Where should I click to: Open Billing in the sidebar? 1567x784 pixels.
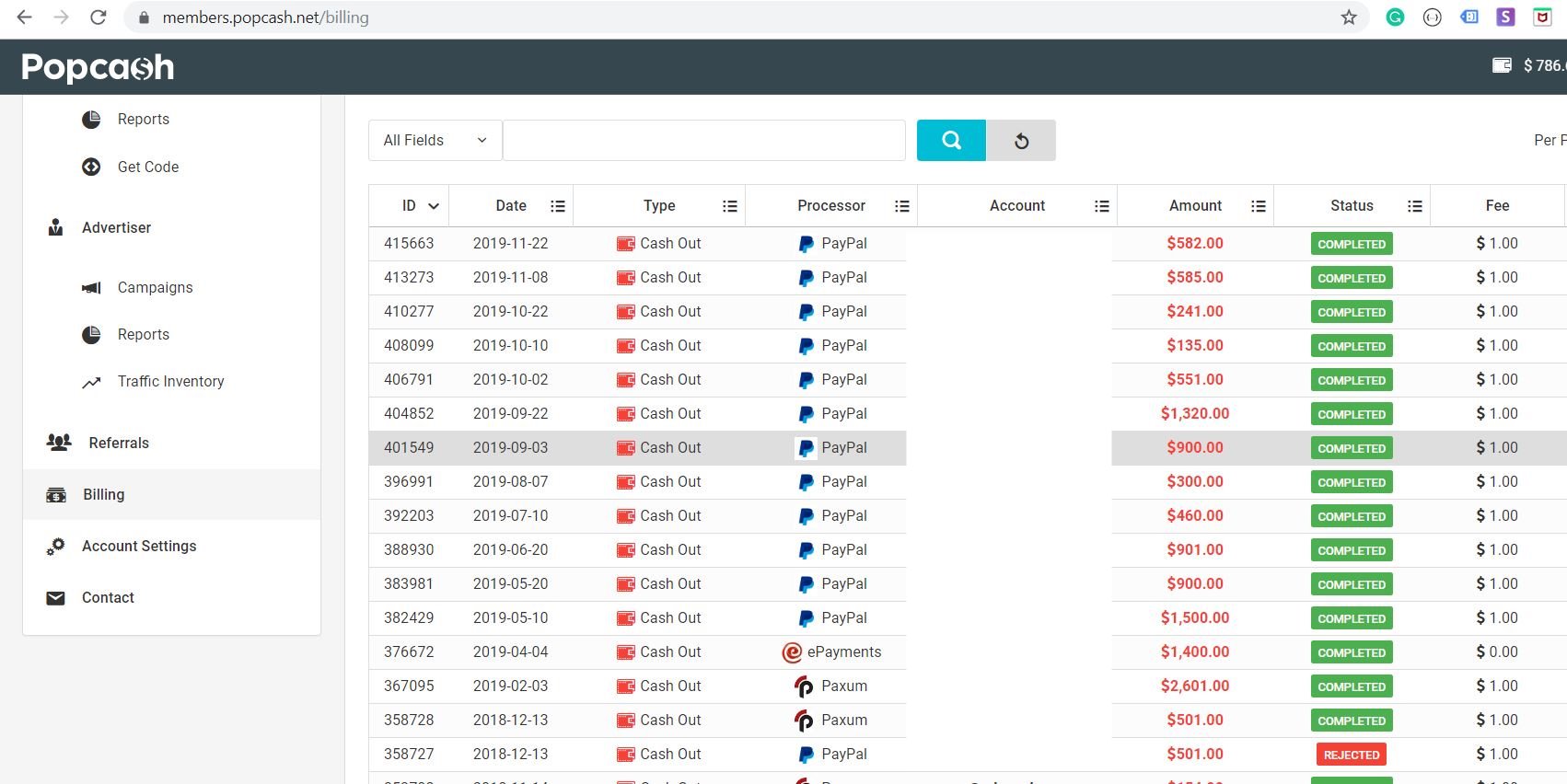103,494
